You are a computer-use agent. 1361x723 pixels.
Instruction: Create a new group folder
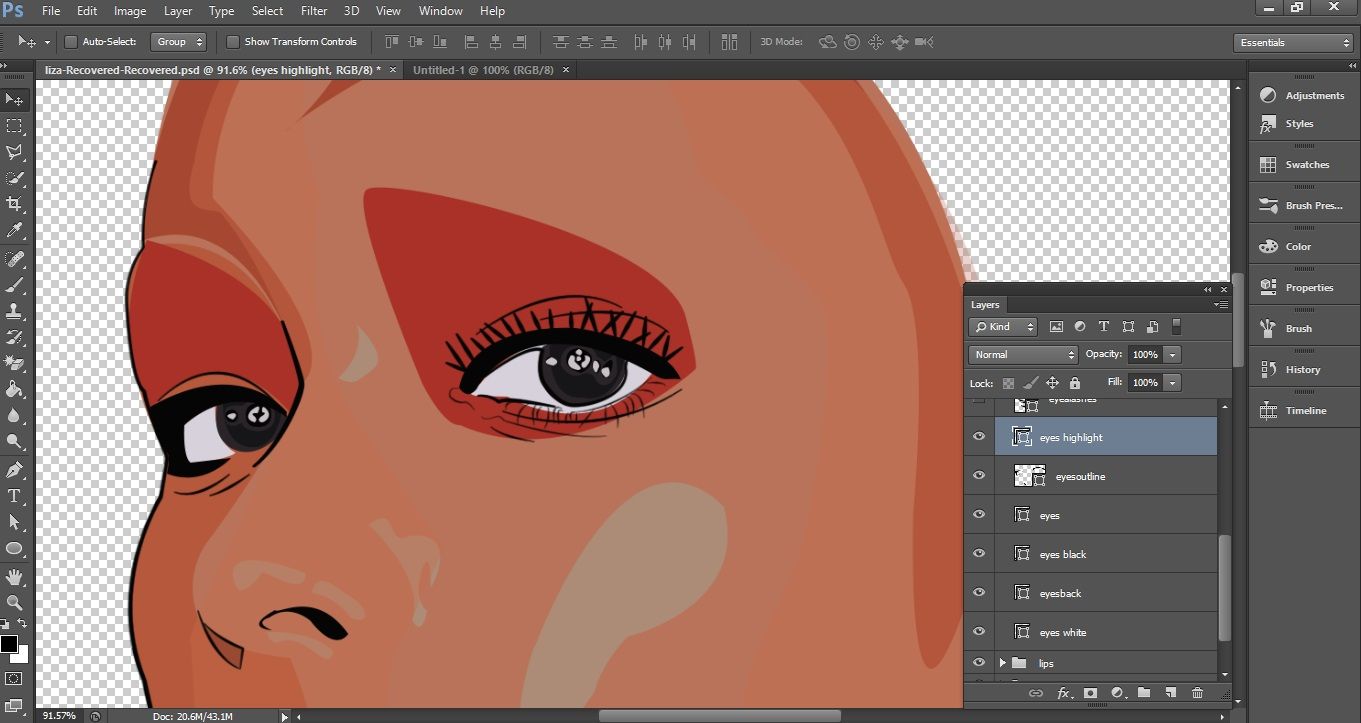pyautogui.click(x=1144, y=693)
